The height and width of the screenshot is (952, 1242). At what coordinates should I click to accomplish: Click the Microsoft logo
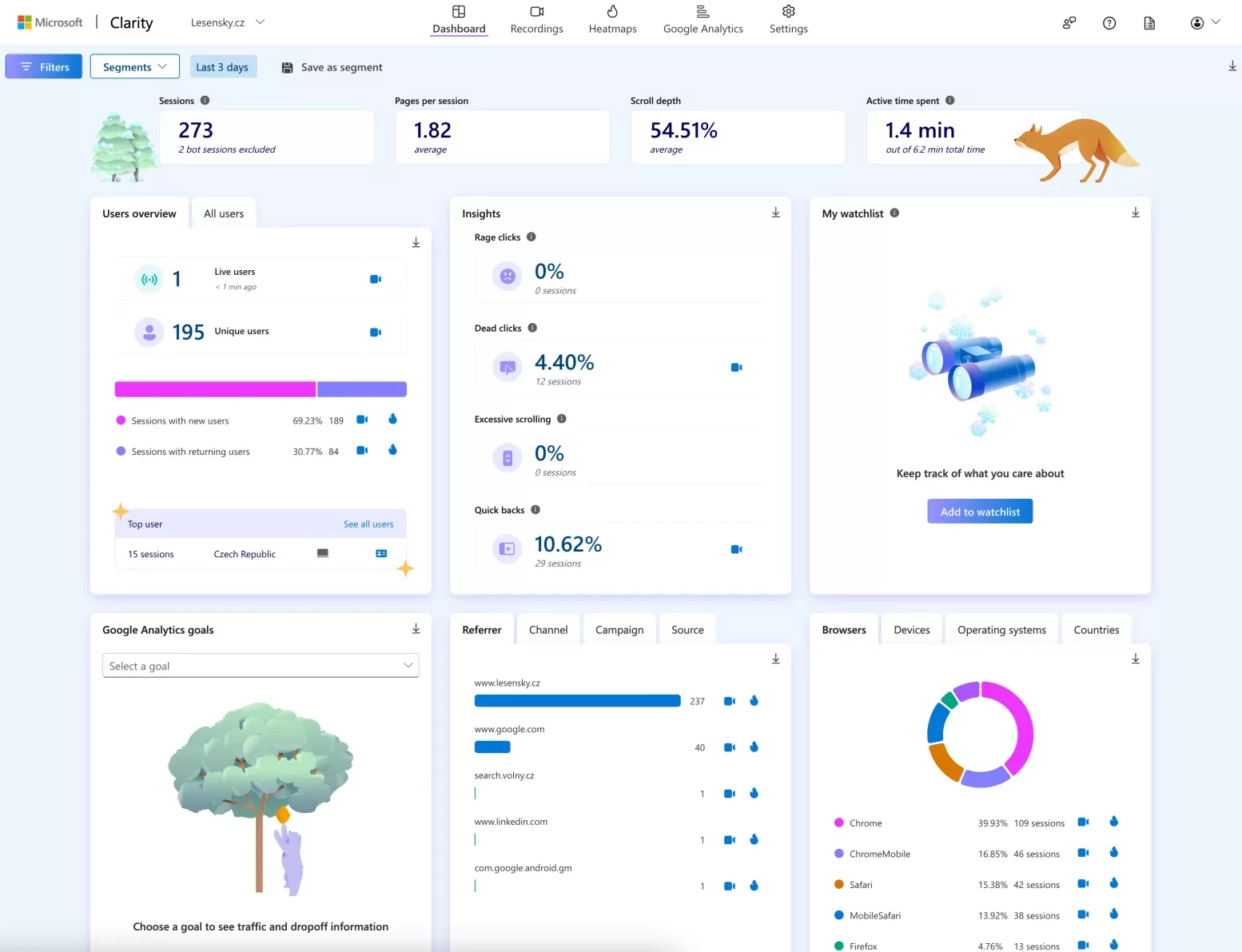tap(50, 22)
